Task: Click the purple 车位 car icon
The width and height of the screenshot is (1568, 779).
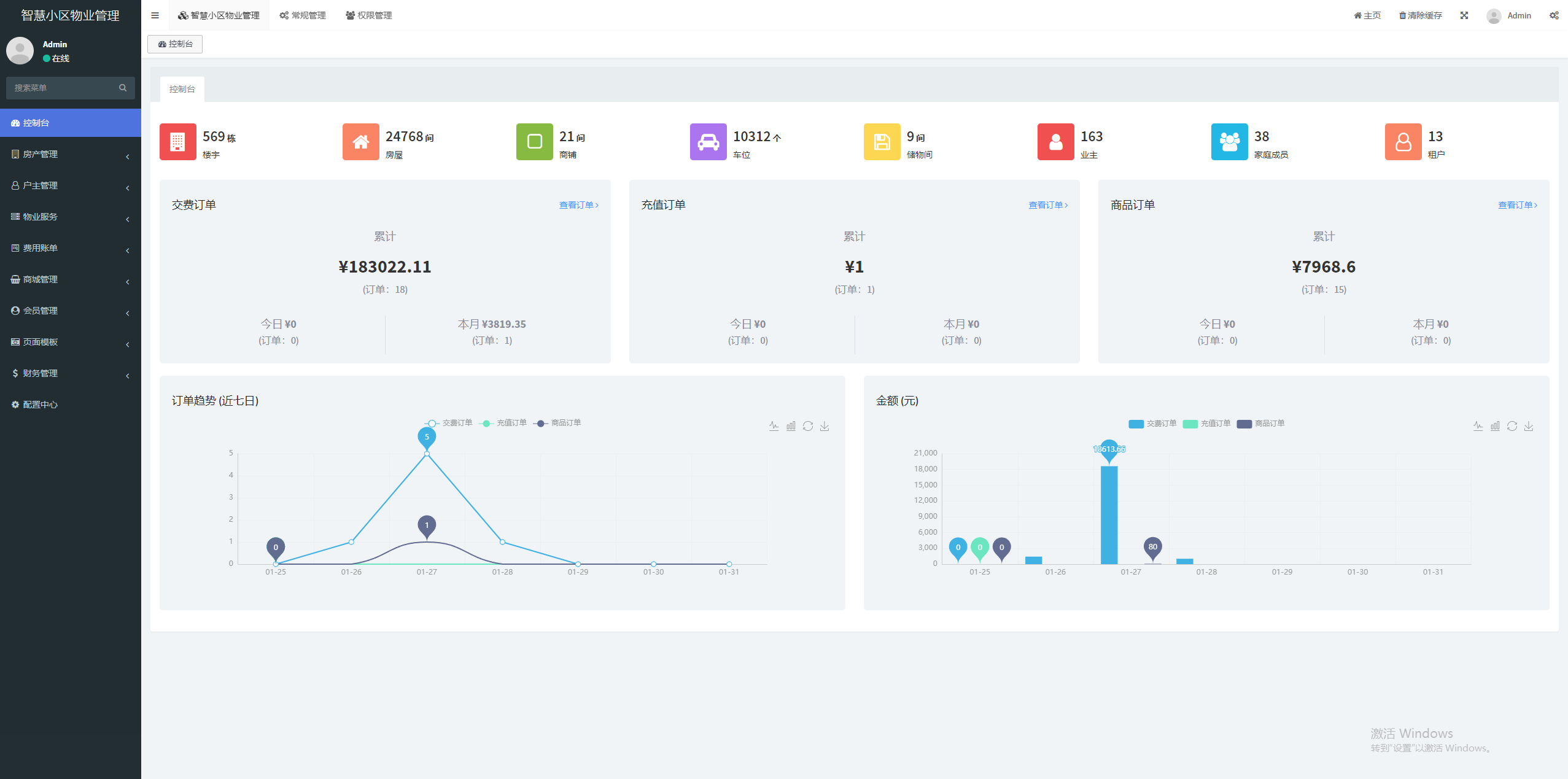Action: [x=708, y=142]
